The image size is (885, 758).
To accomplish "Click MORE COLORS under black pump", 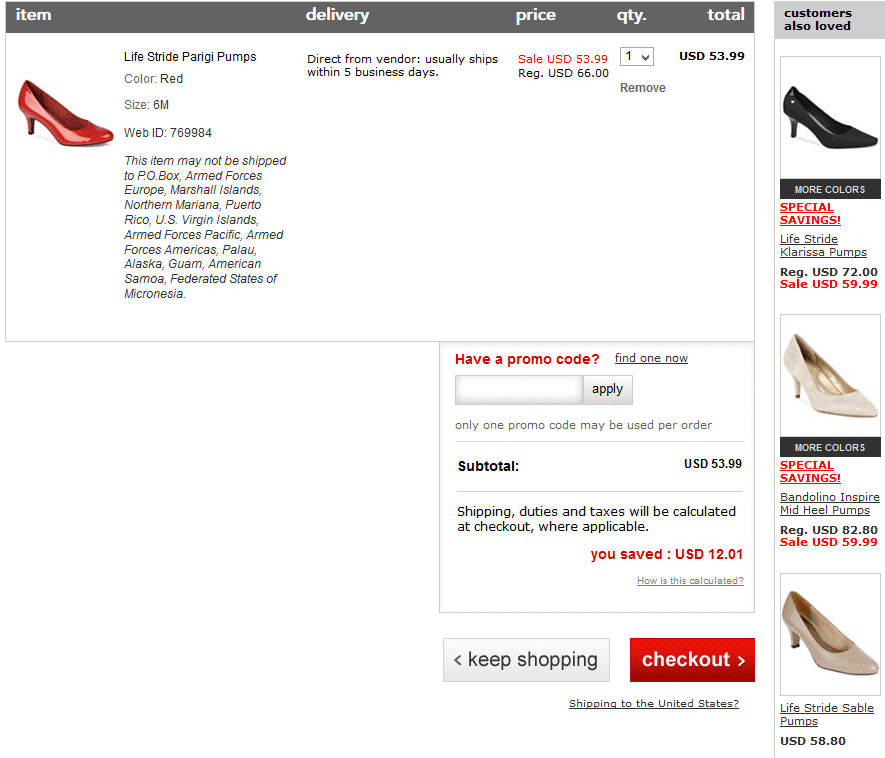I will point(830,189).
